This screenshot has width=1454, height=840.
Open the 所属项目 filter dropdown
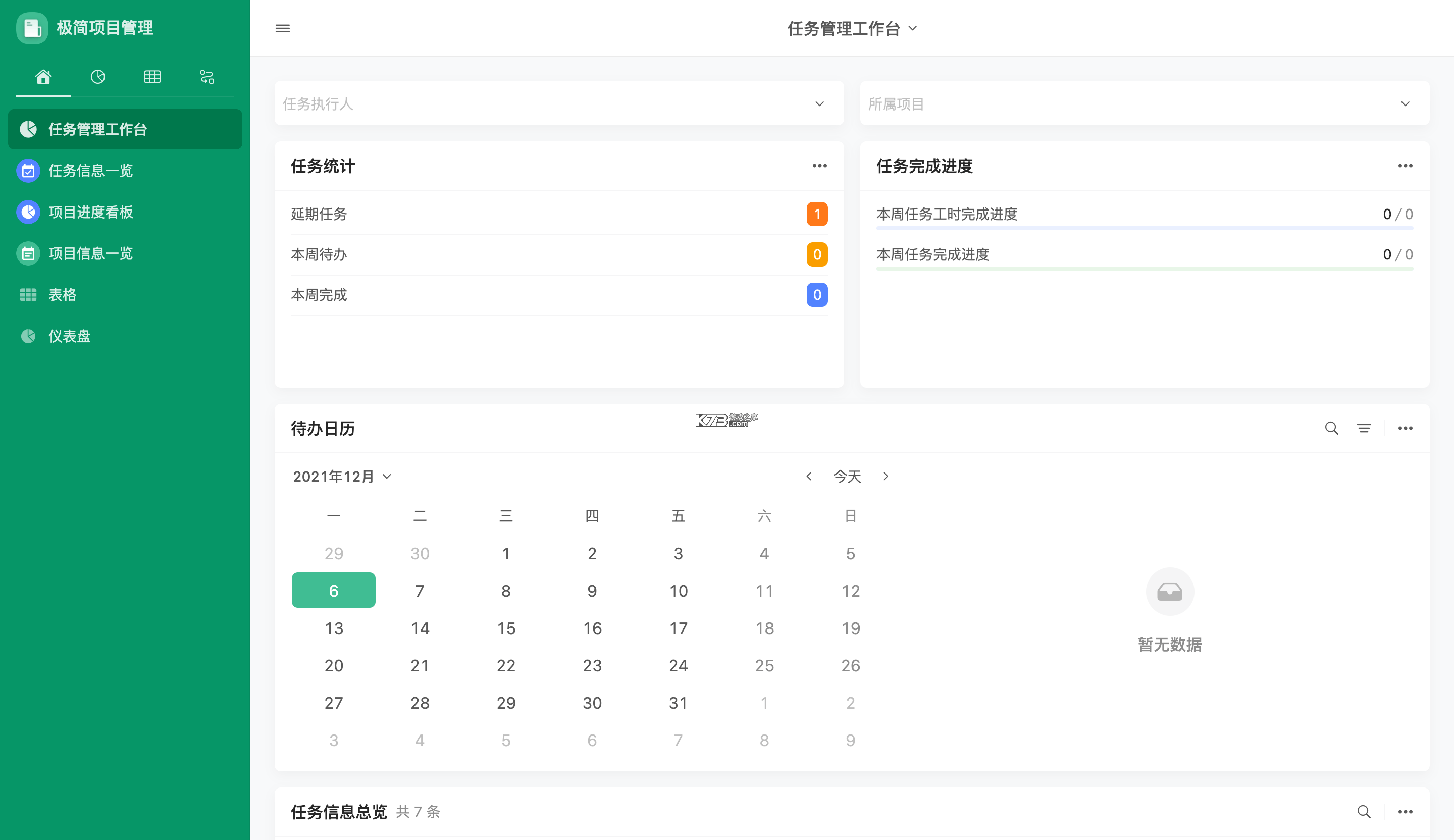[1145, 104]
